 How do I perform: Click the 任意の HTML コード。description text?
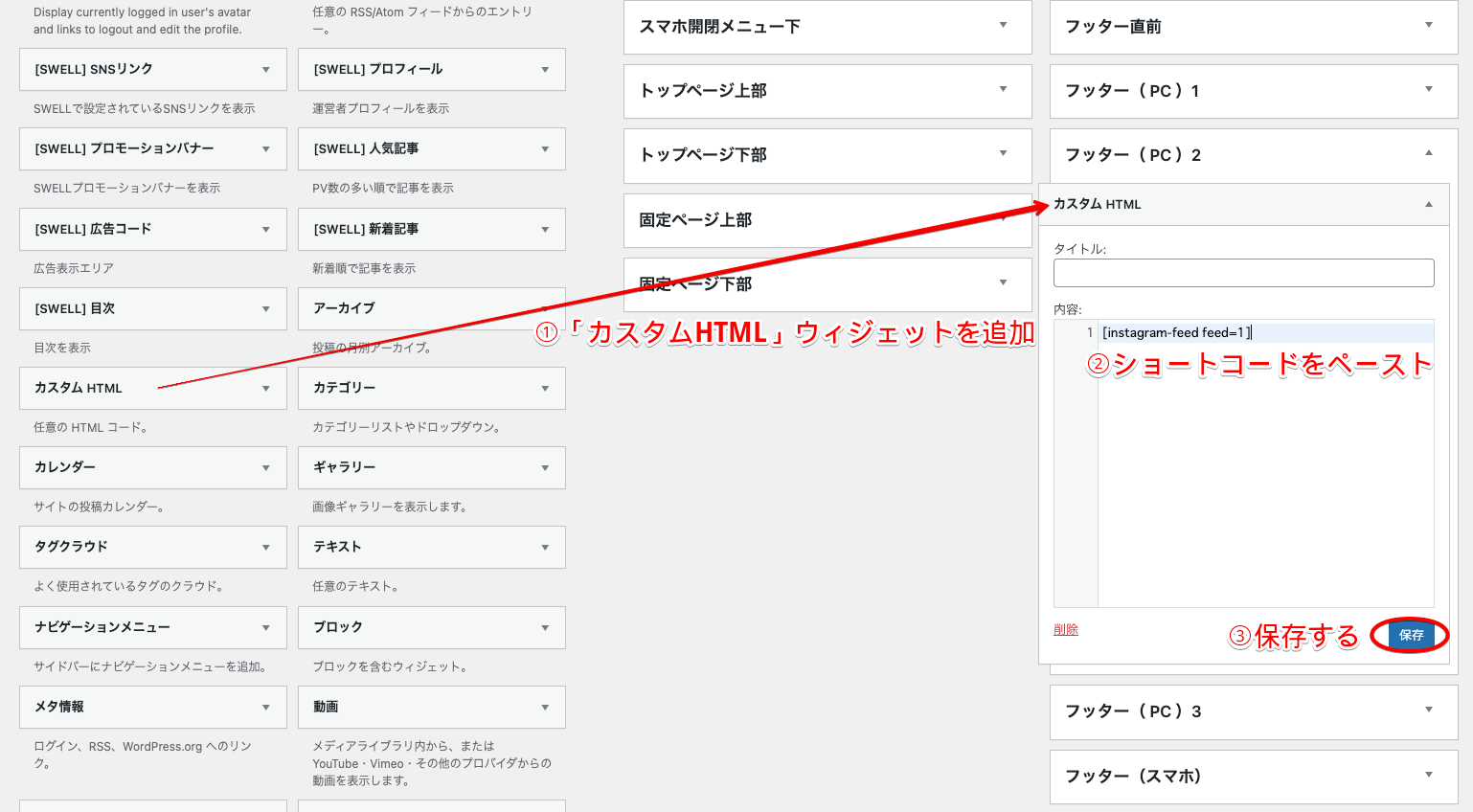[x=91, y=427]
